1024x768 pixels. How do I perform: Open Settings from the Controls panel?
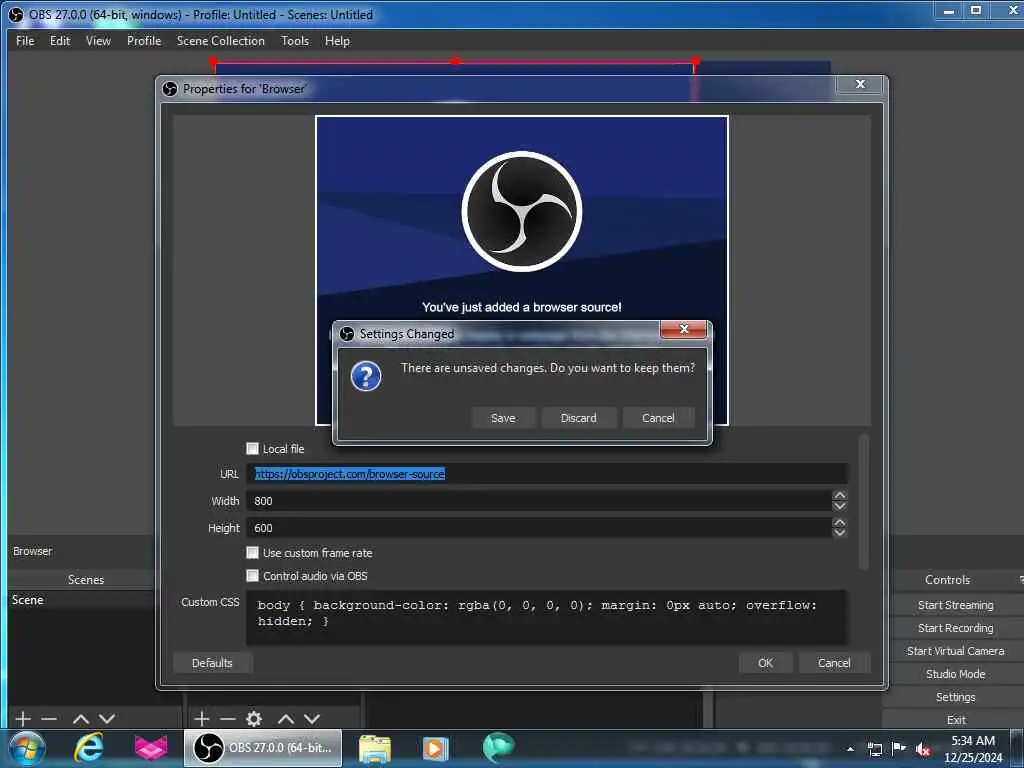[955, 697]
